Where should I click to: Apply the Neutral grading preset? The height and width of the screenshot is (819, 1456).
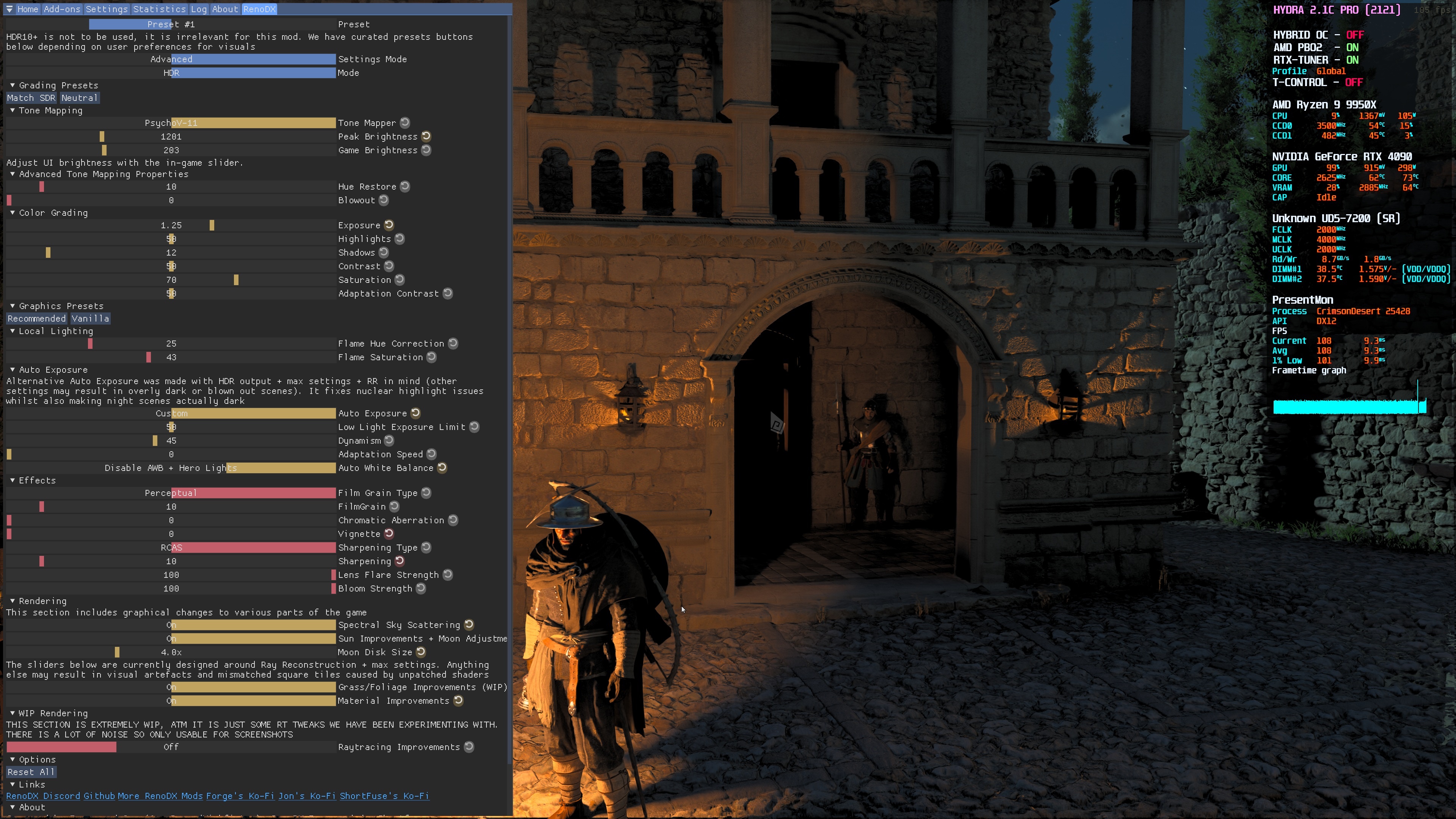tap(80, 98)
